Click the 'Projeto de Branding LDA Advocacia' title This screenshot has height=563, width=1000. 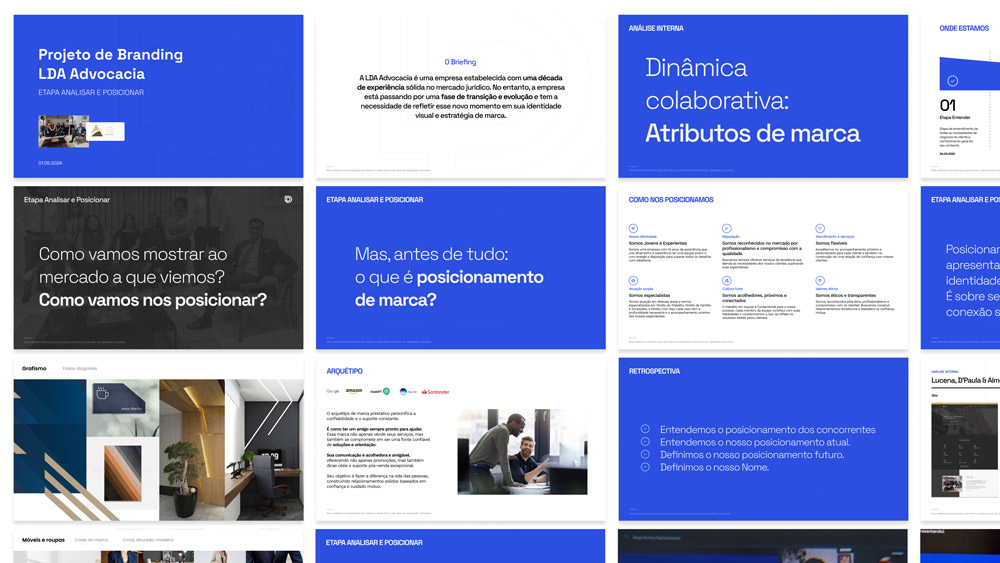110,64
